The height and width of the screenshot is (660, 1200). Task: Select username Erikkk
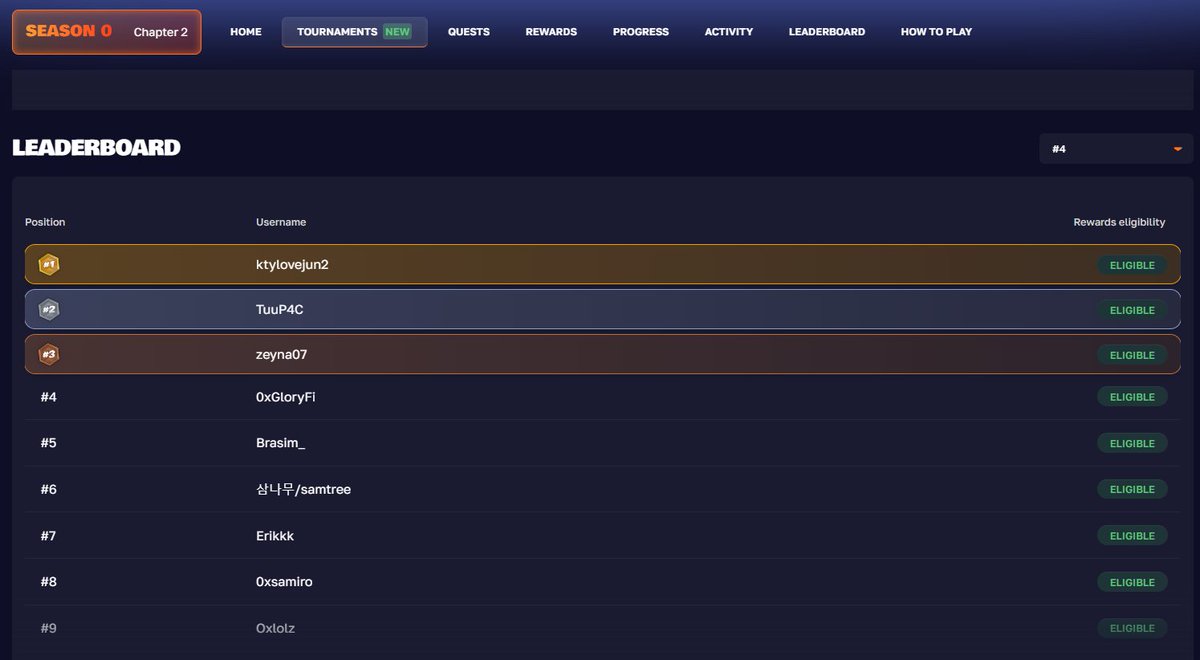(275, 536)
